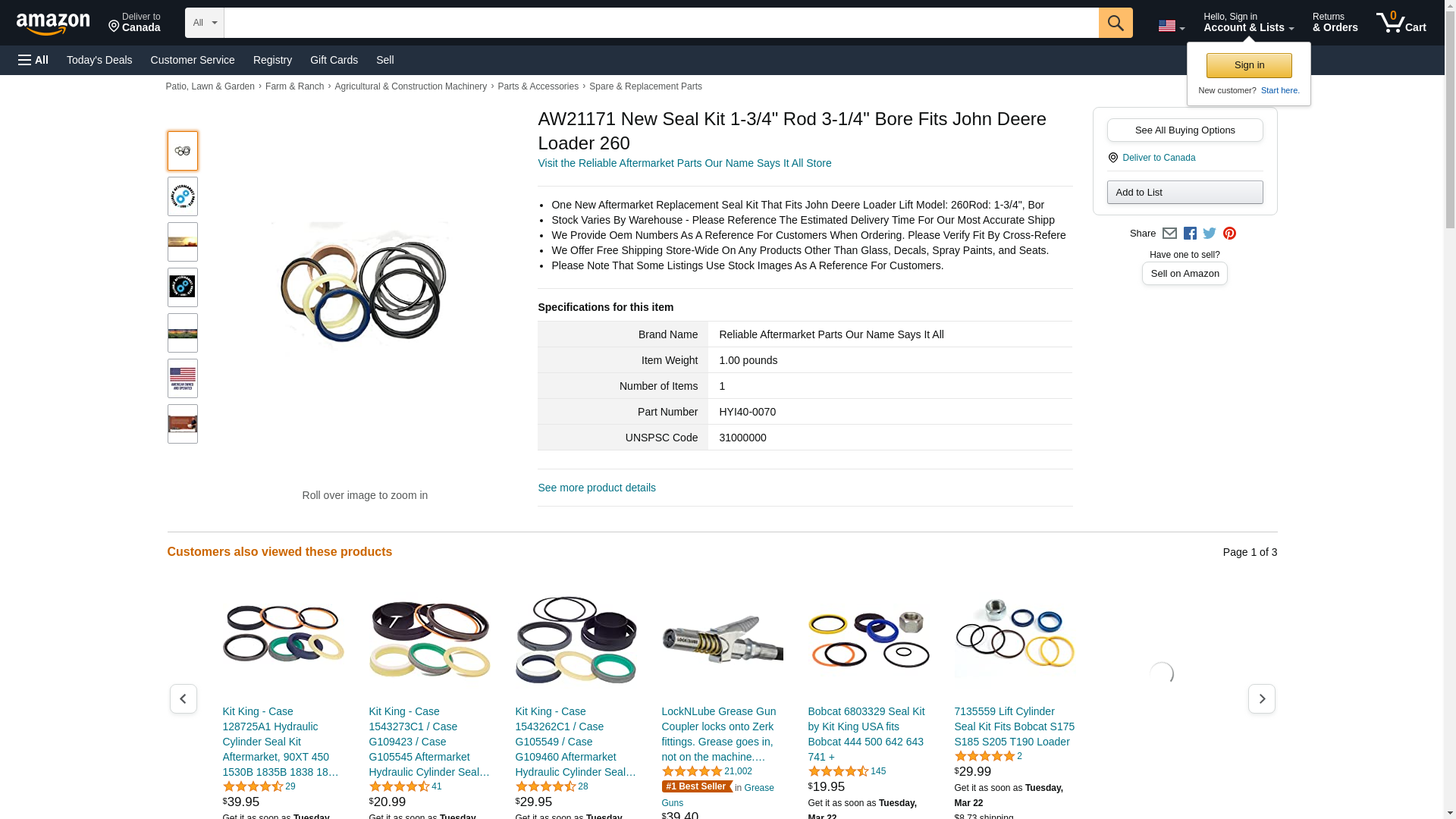
Task: Share the product on Twitter
Action: [x=1210, y=234]
